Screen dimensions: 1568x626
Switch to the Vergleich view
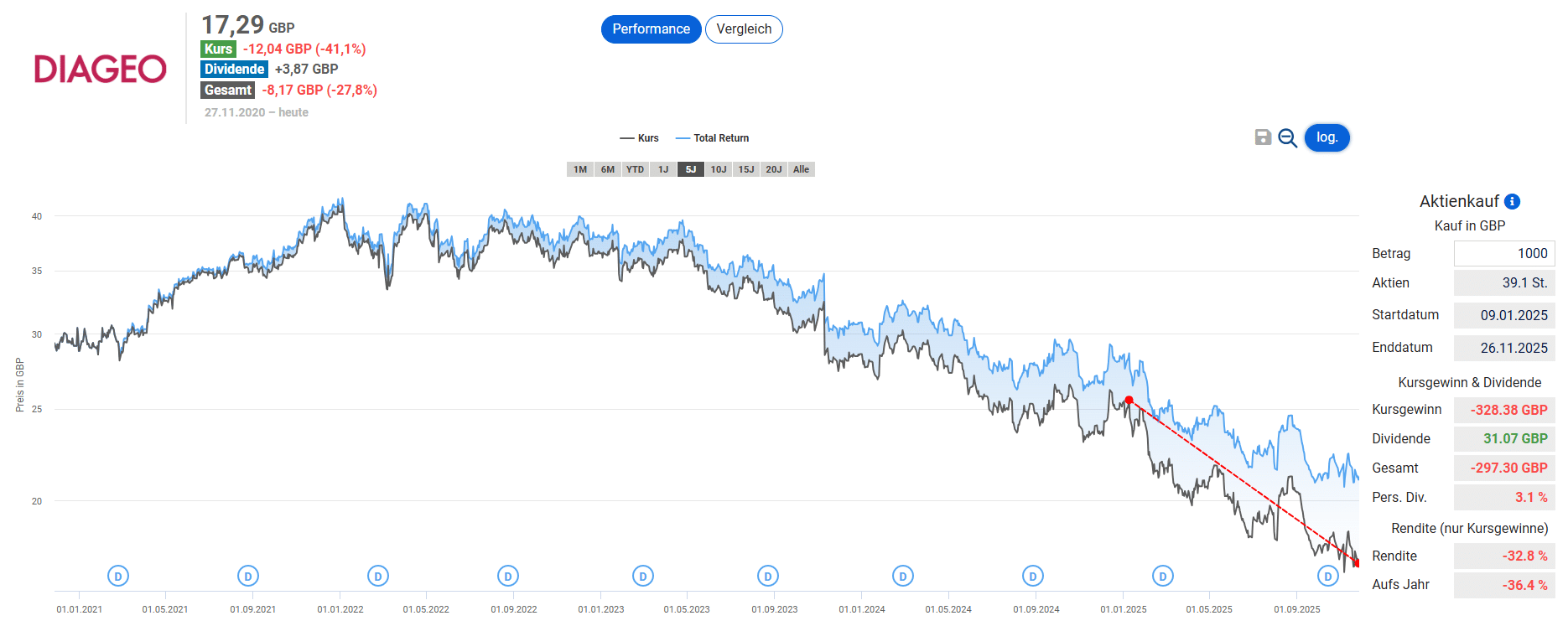[x=744, y=29]
